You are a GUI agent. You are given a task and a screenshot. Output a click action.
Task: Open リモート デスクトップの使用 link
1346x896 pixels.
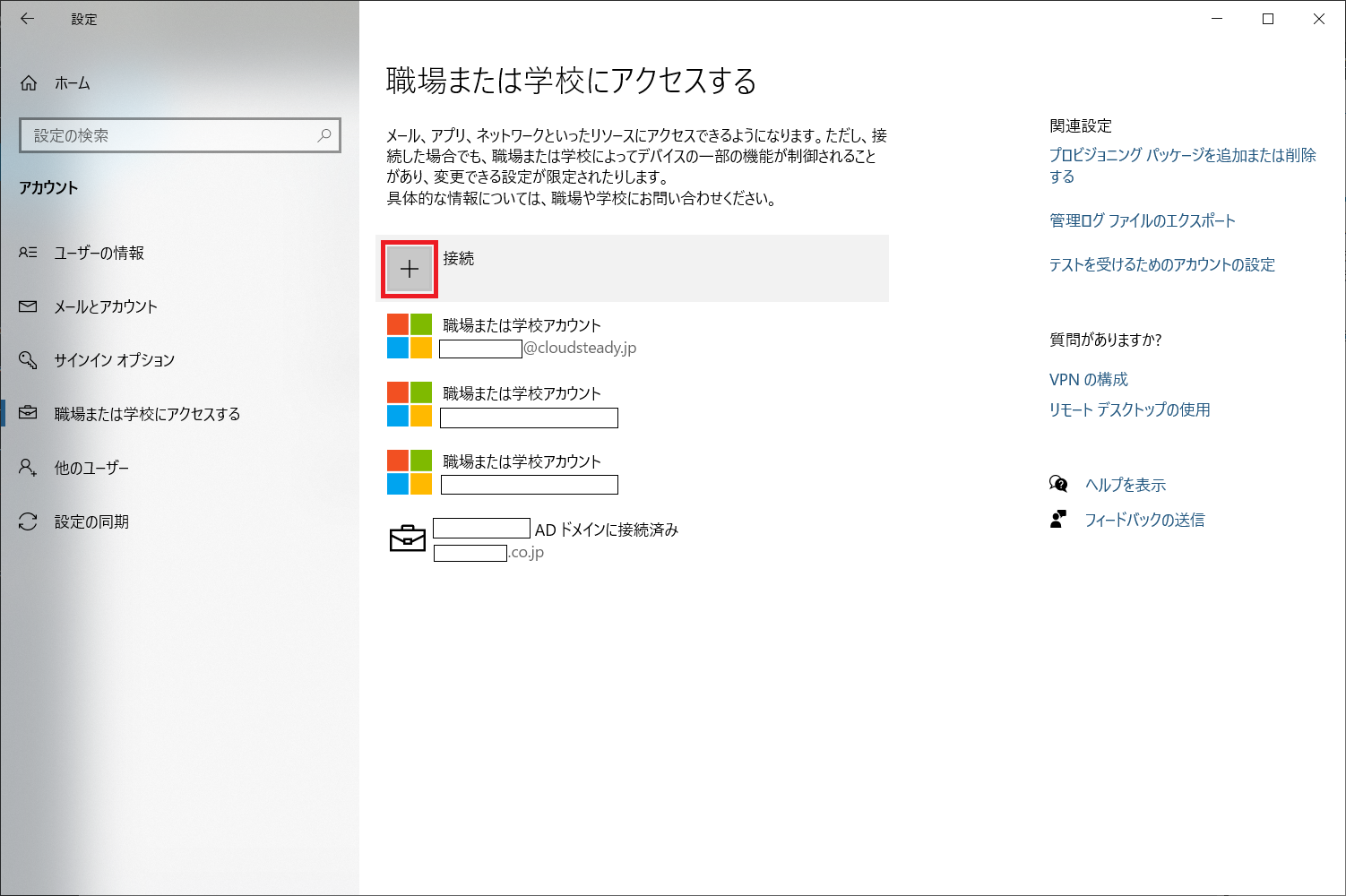coord(1130,409)
